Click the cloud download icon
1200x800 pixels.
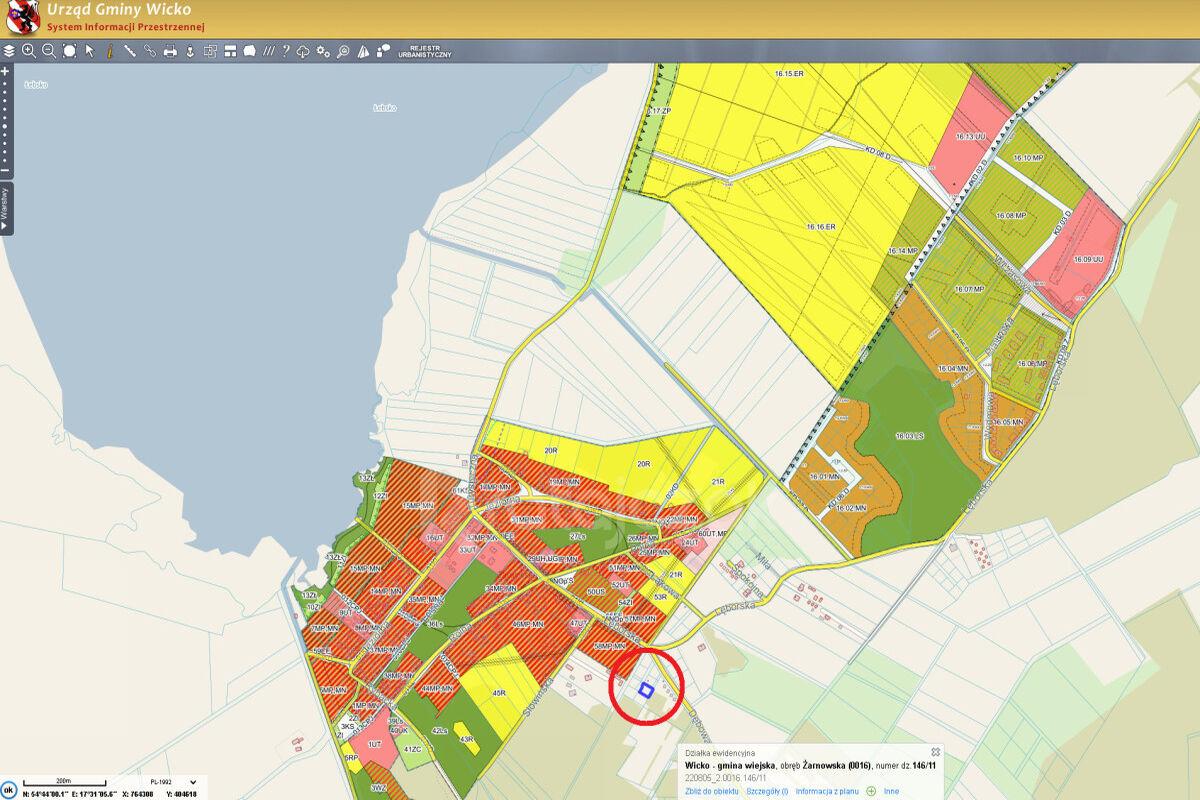(303, 51)
